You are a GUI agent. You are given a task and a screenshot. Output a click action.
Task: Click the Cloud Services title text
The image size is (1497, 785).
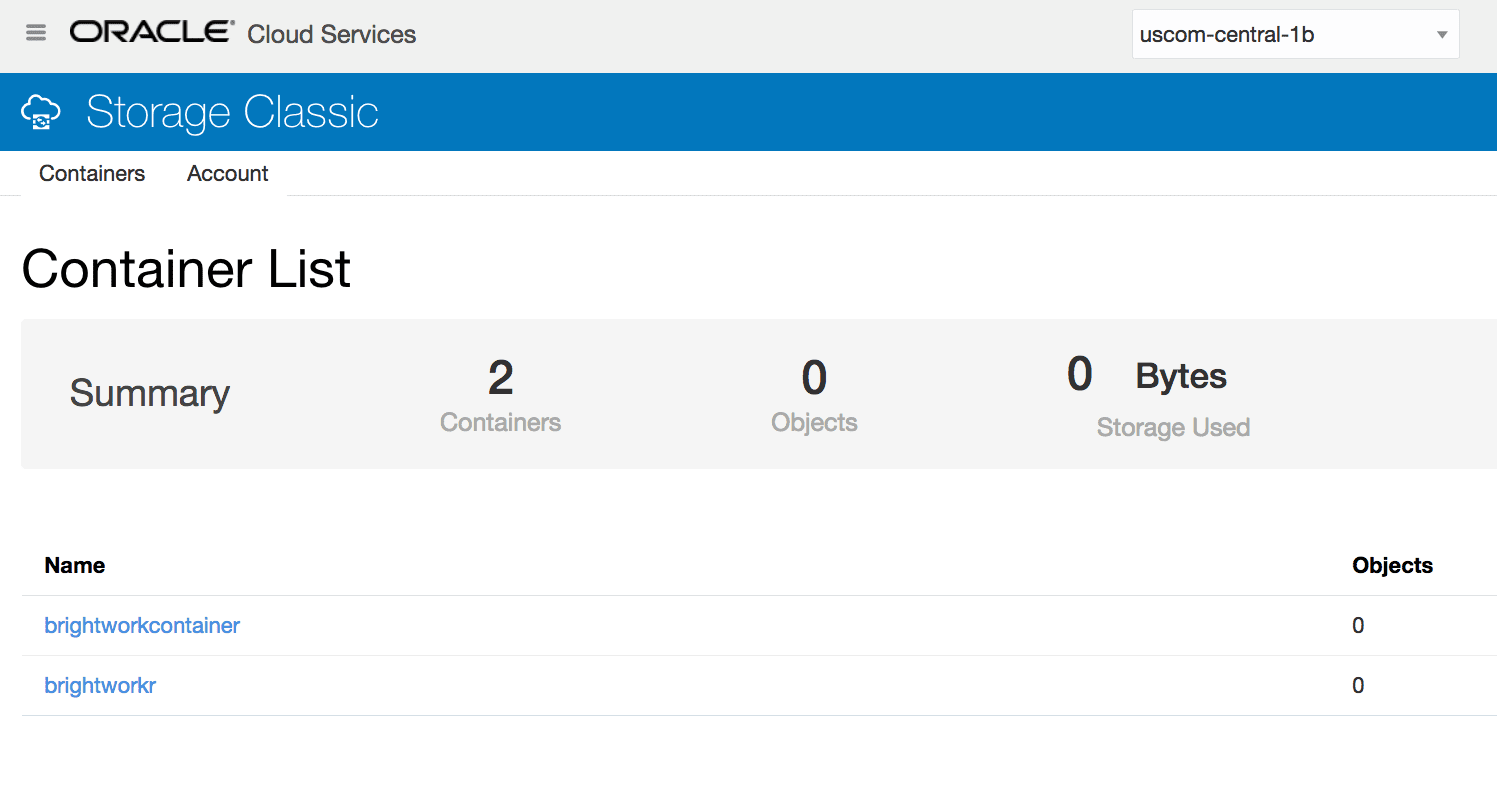point(332,34)
